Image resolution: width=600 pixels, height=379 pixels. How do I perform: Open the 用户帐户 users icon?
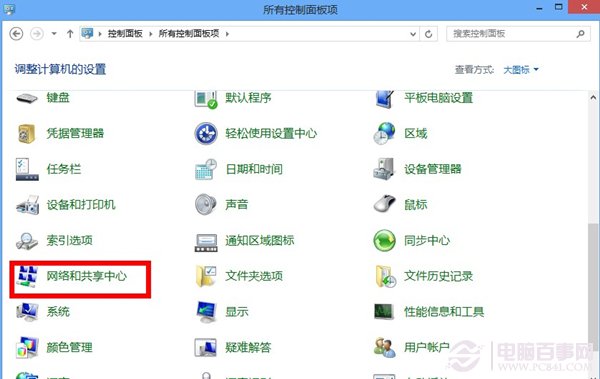coord(385,347)
